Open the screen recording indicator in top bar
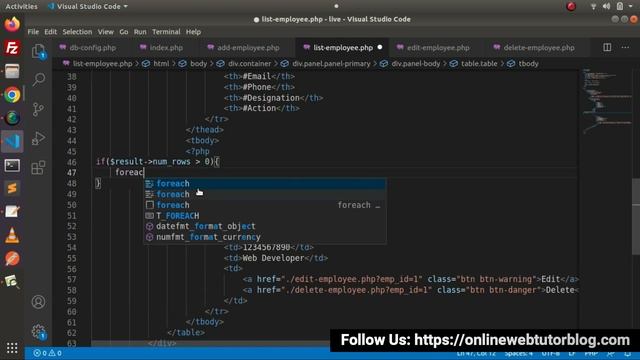640x360 pixels. click(x=571, y=6)
